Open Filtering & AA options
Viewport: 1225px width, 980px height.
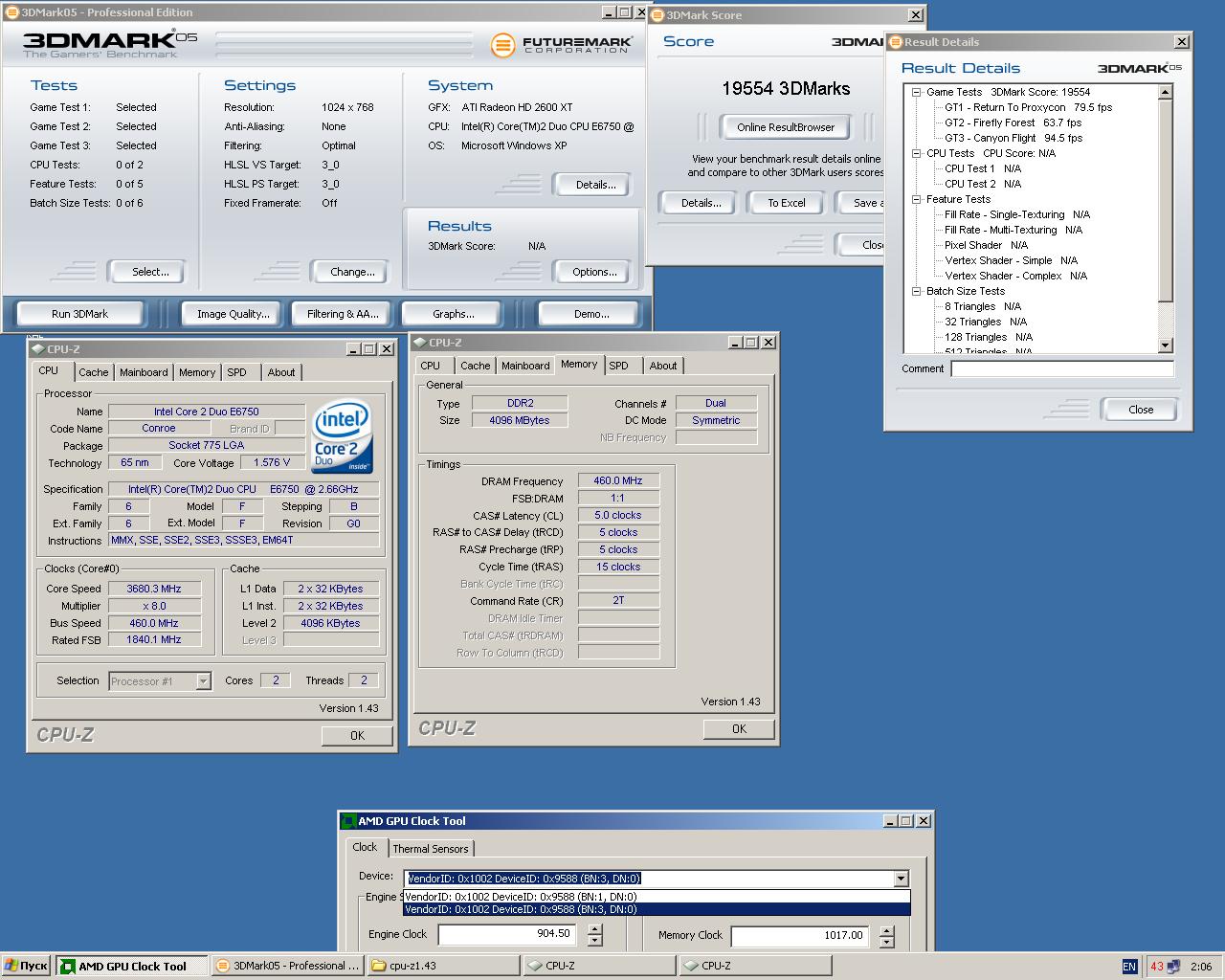click(343, 314)
